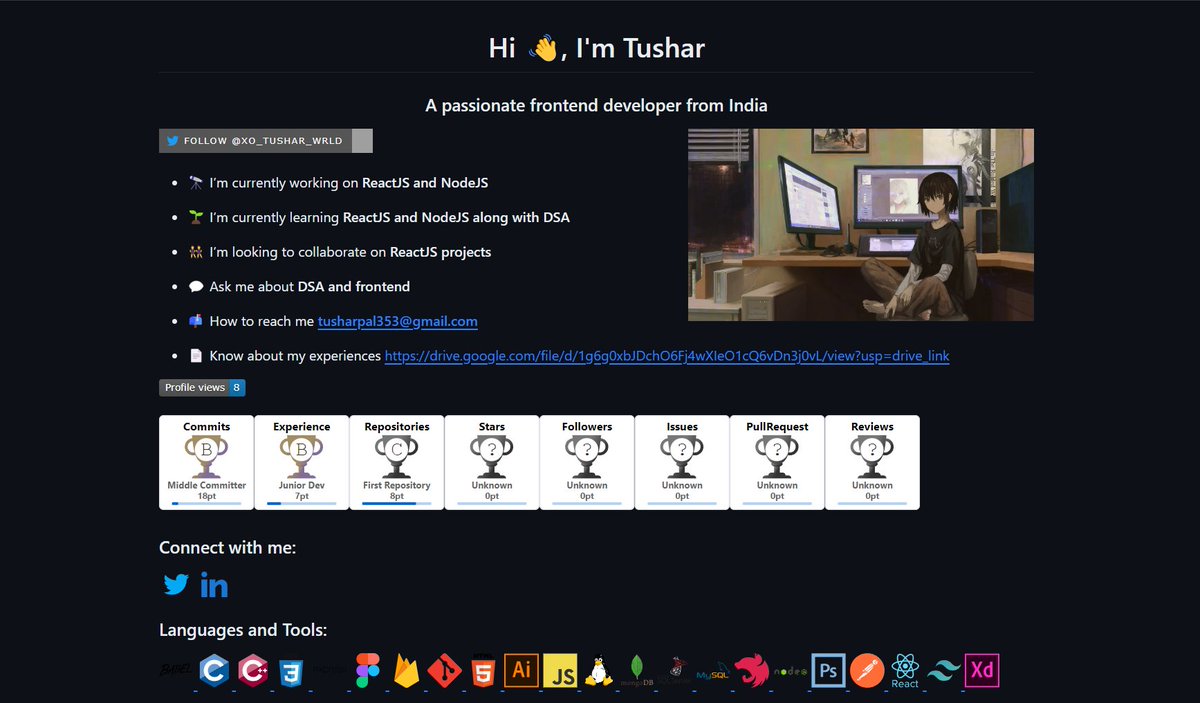
Task: Click the Reviews trophy card
Action: 872,462
